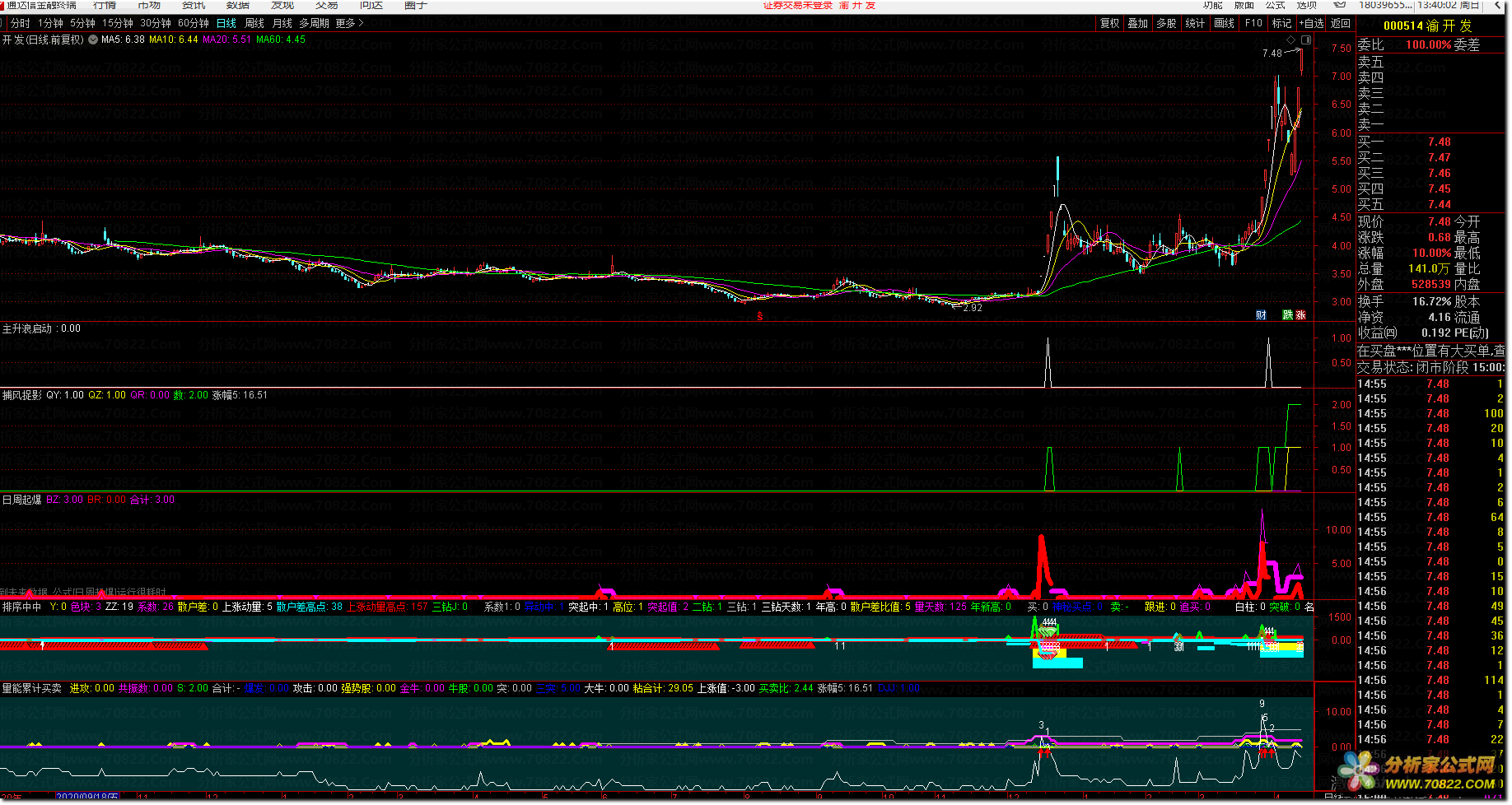Screen dimensions: 1512x805
Task: Click the 叠加 overlay toolbar button
Action: coord(1138,23)
